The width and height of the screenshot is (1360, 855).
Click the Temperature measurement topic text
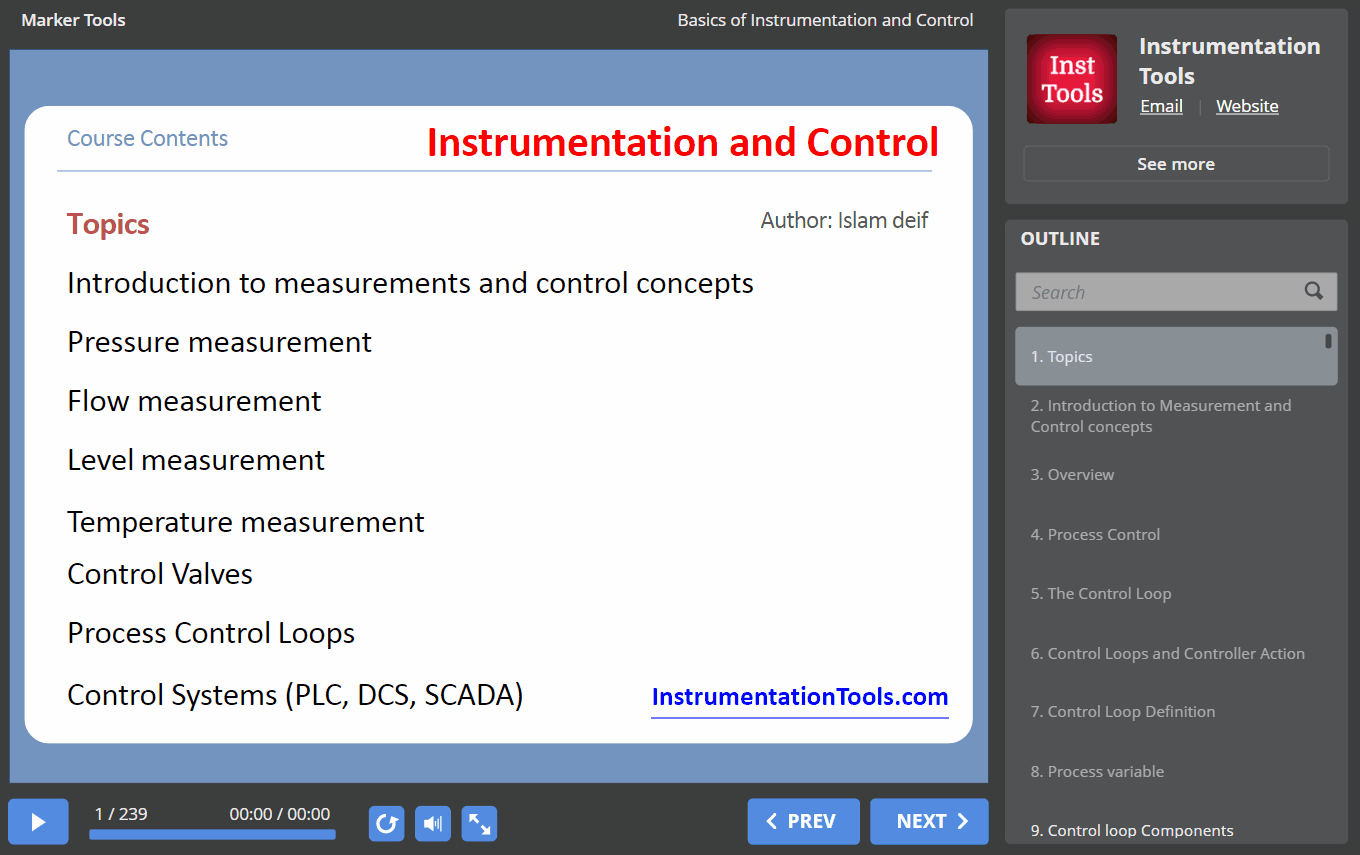click(246, 522)
